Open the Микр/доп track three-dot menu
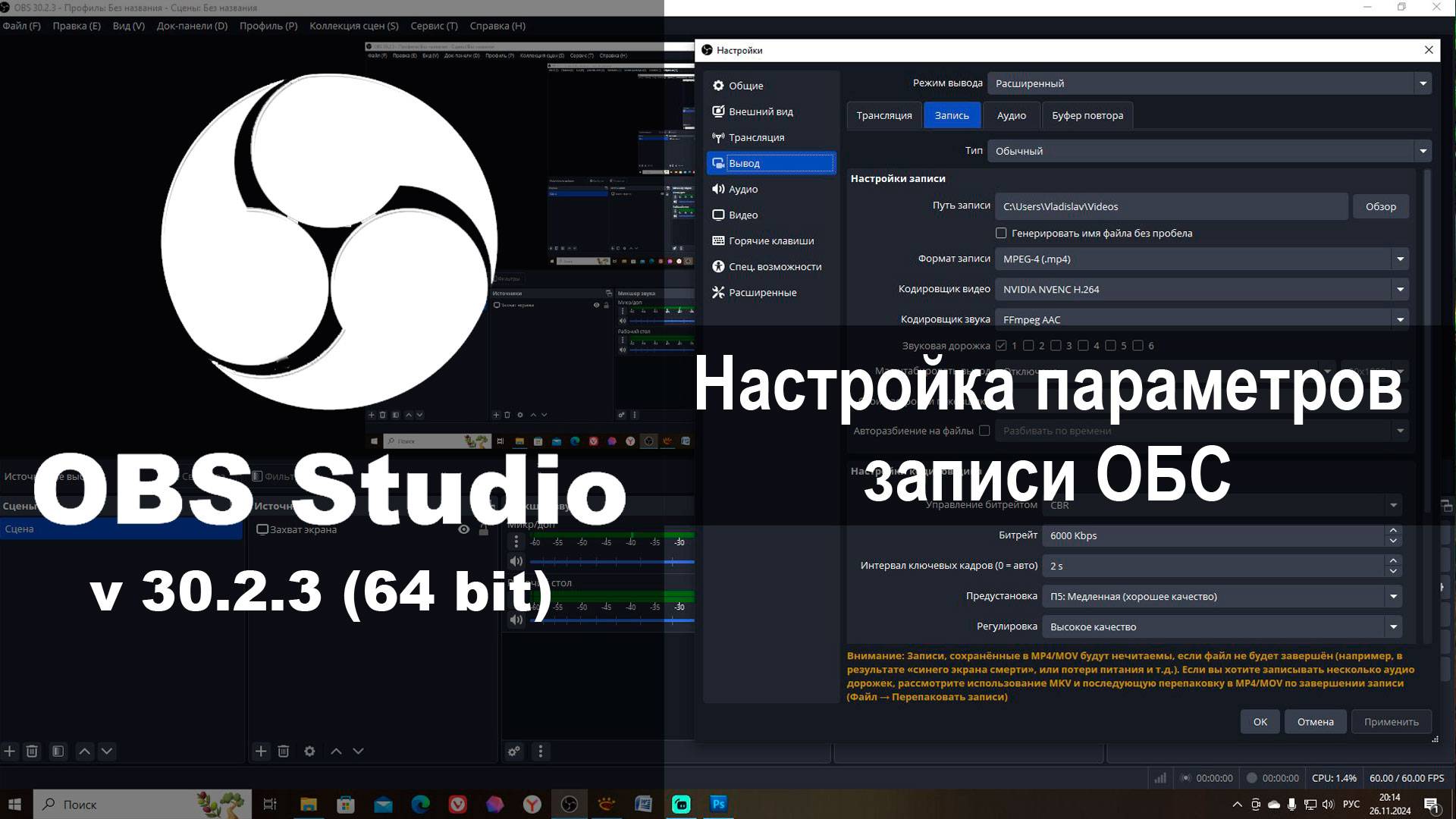The width and height of the screenshot is (1456, 819). coord(516,541)
